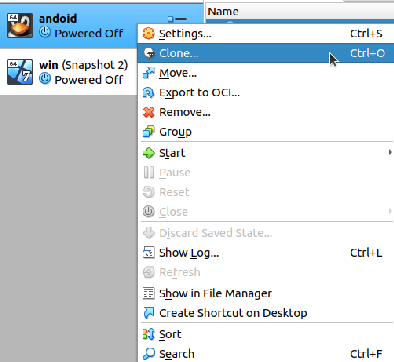Open Settings from the context menu

coord(266,34)
